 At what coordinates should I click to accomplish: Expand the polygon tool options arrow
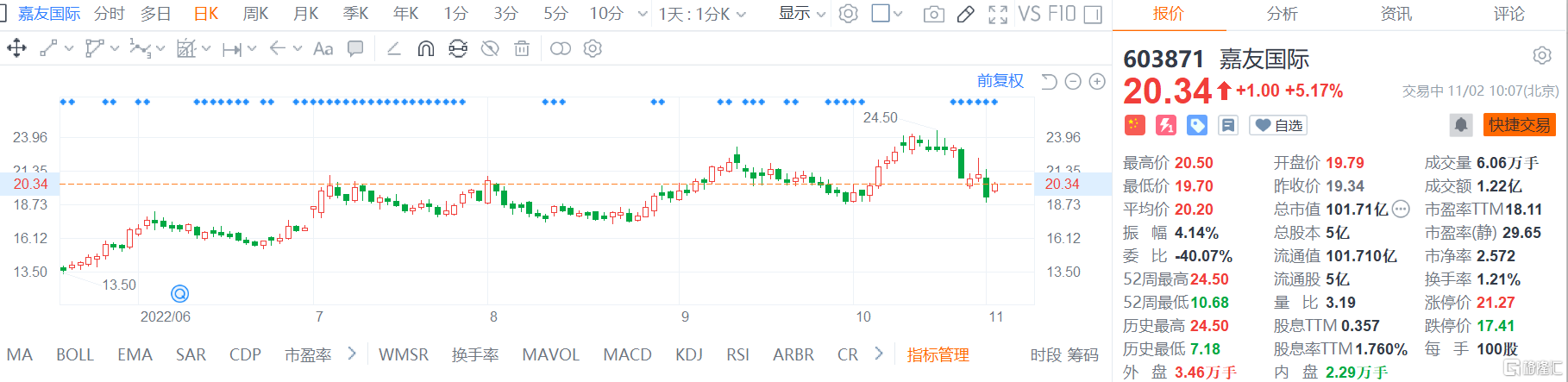point(114,49)
